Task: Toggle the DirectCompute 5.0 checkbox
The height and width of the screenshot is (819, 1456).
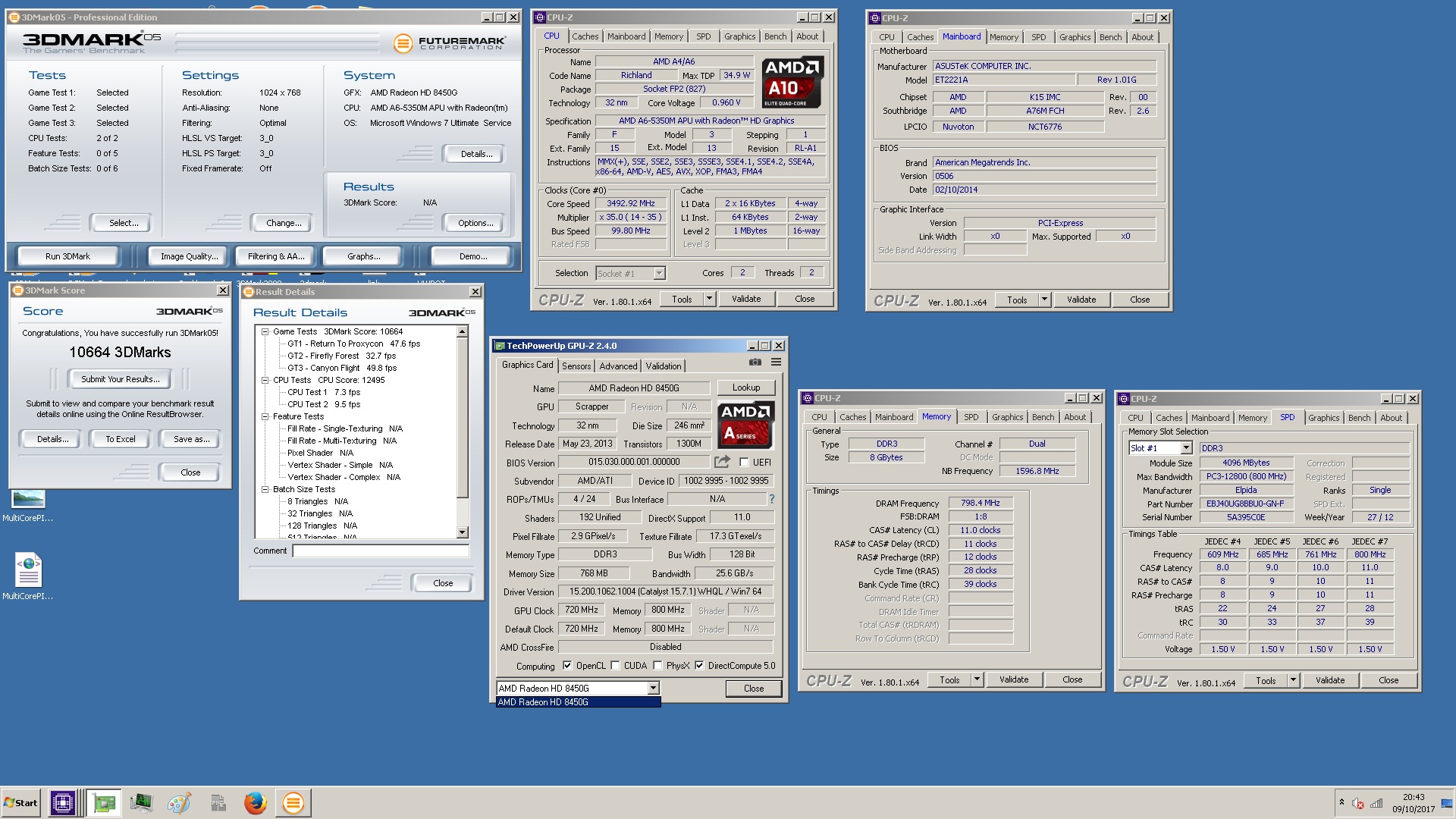Action: [699, 666]
